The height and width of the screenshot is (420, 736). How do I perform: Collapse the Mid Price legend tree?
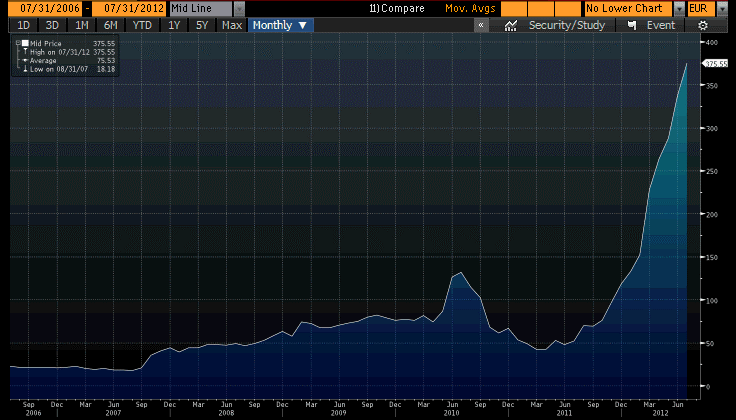(18, 43)
